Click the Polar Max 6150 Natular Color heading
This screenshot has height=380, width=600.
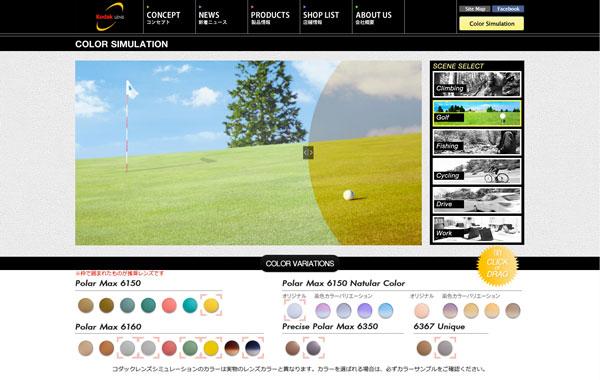click(344, 283)
